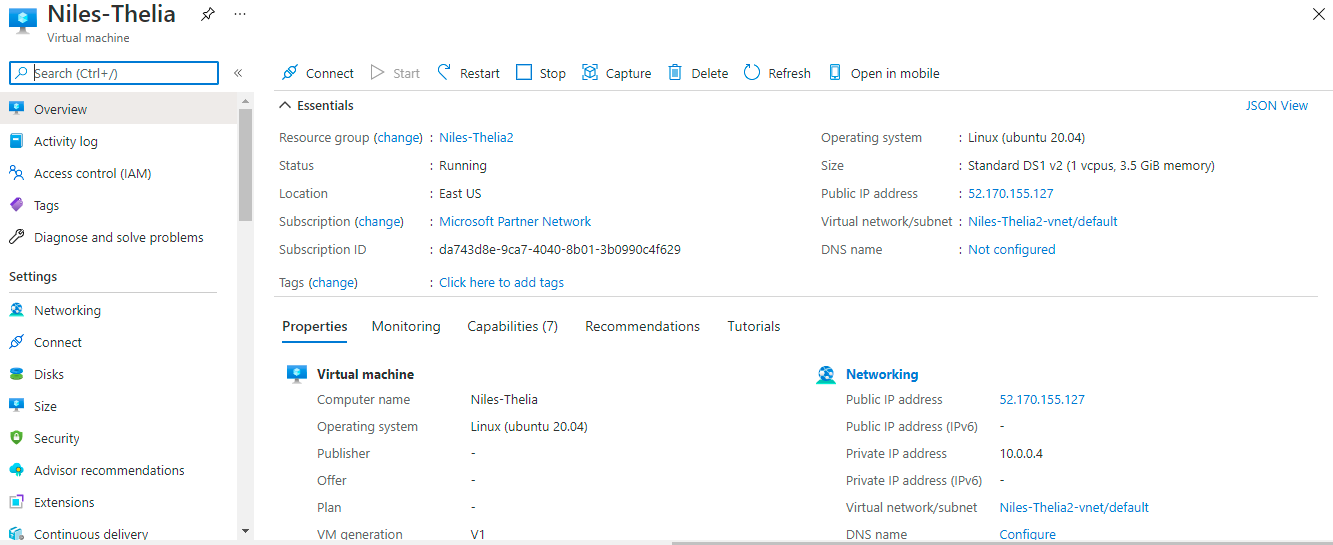1333x545 pixels.
Task: Collapse the Essentials section
Action: coord(285,105)
